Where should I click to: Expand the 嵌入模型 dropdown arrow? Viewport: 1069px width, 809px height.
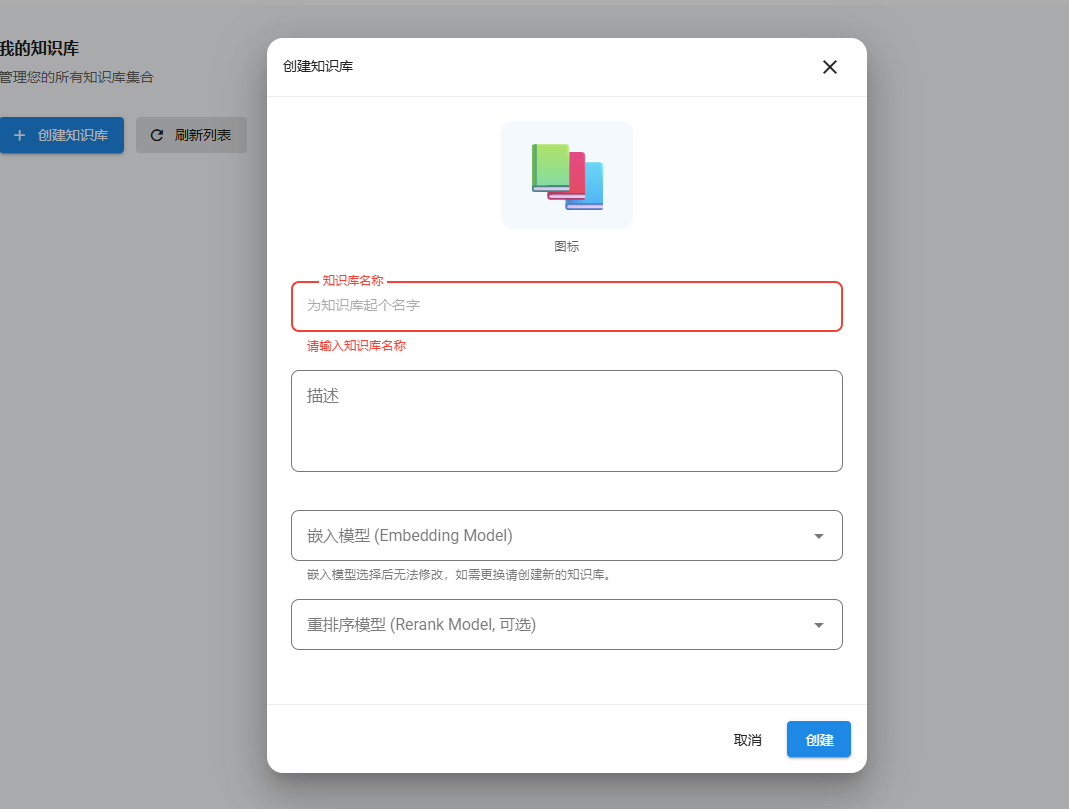pos(819,536)
